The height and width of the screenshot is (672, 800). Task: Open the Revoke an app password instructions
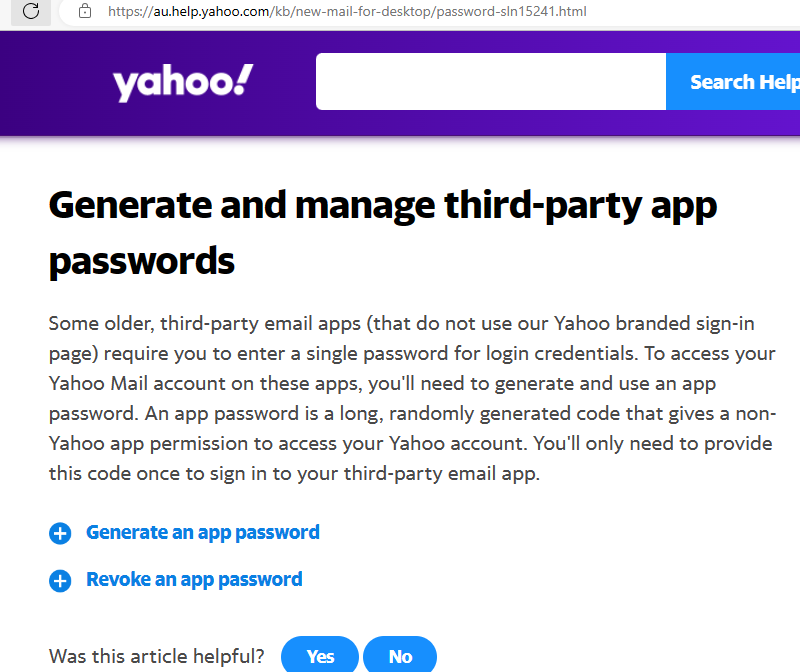(194, 579)
